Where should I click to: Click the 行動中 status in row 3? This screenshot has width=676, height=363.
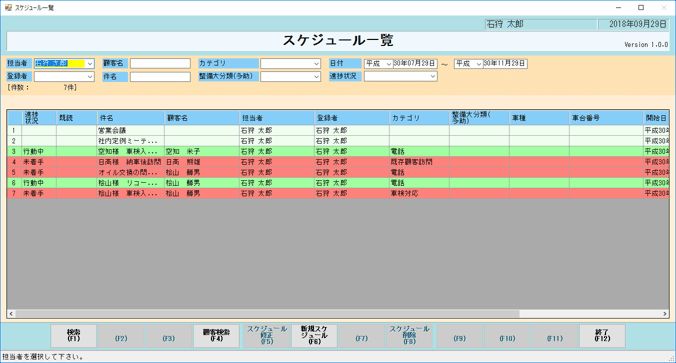click(39, 151)
